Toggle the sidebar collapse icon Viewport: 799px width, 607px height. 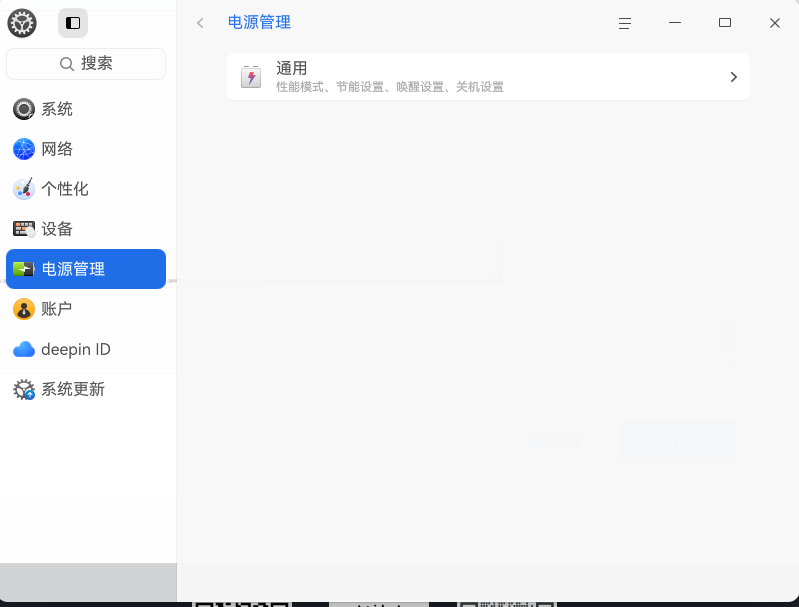tap(73, 23)
